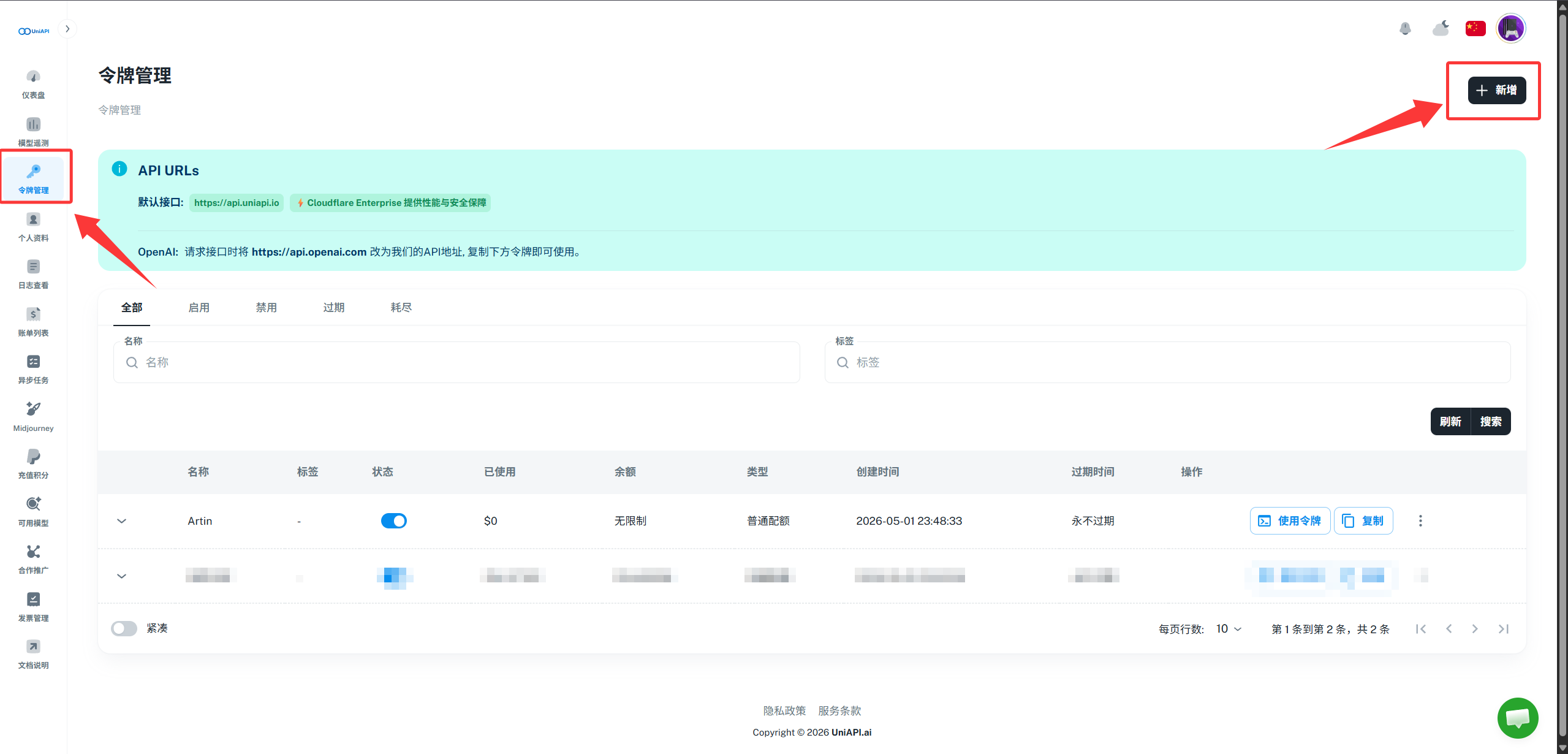Click the UniAPI logo

[34, 31]
